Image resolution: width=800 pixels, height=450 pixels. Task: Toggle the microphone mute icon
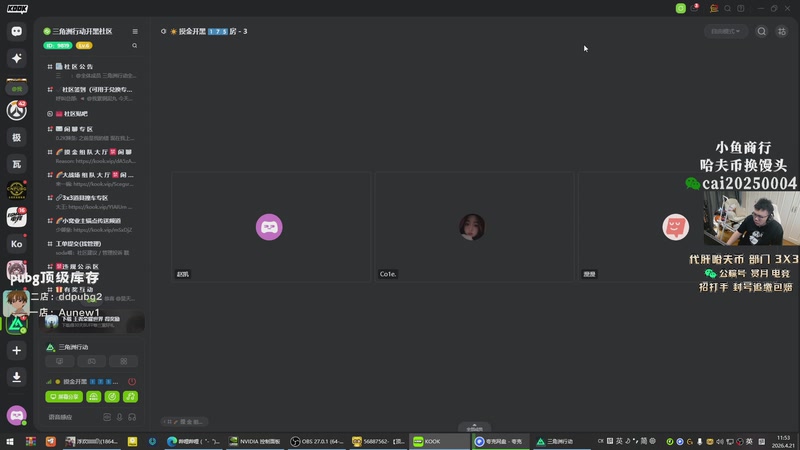(x=119, y=417)
